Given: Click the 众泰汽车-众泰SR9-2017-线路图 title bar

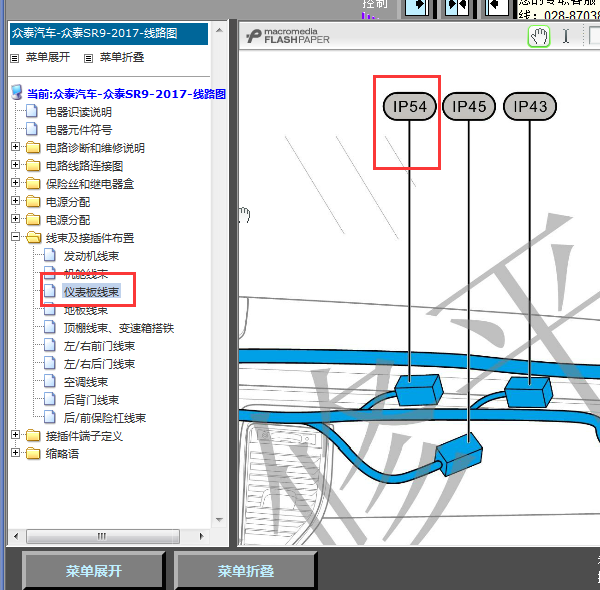Looking at the screenshot, I should [x=109, y=33].
